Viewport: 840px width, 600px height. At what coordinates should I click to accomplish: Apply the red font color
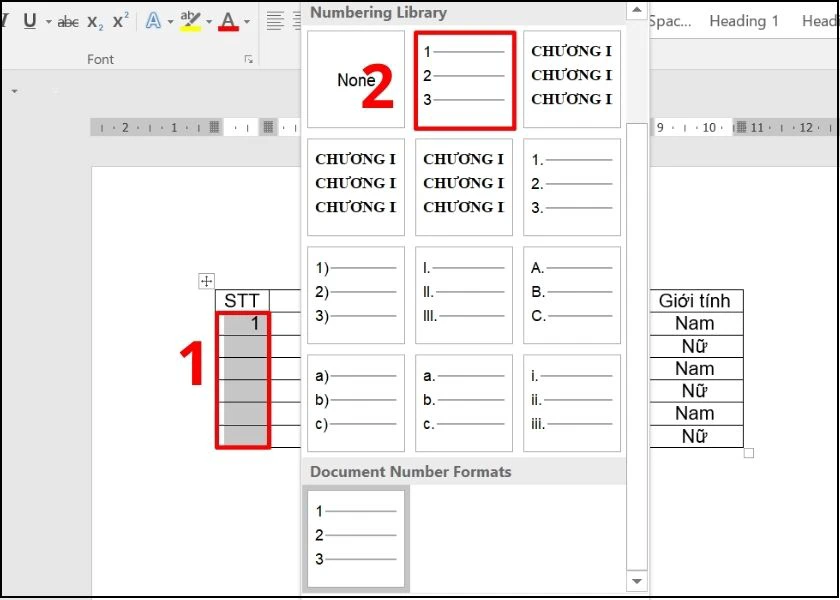pyautogui.click(x=229, y=21)
